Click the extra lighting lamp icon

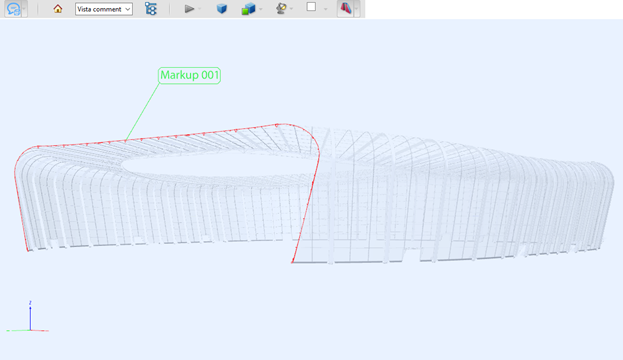point(281,8)
